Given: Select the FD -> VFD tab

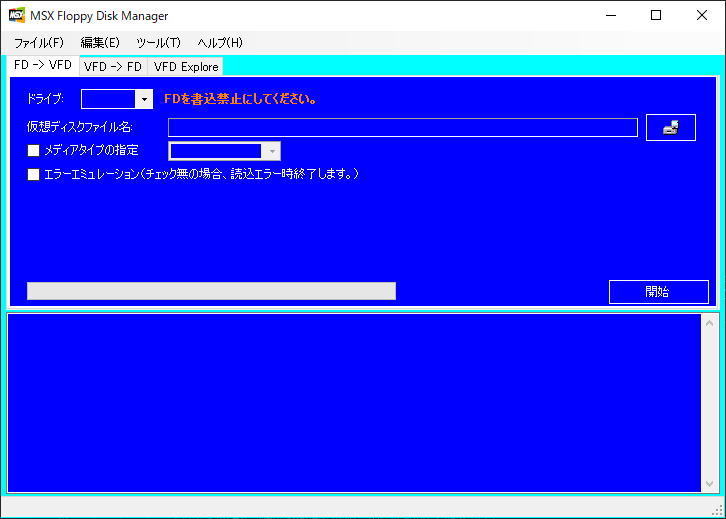Looking at the screenshot, I should (42, 65).
